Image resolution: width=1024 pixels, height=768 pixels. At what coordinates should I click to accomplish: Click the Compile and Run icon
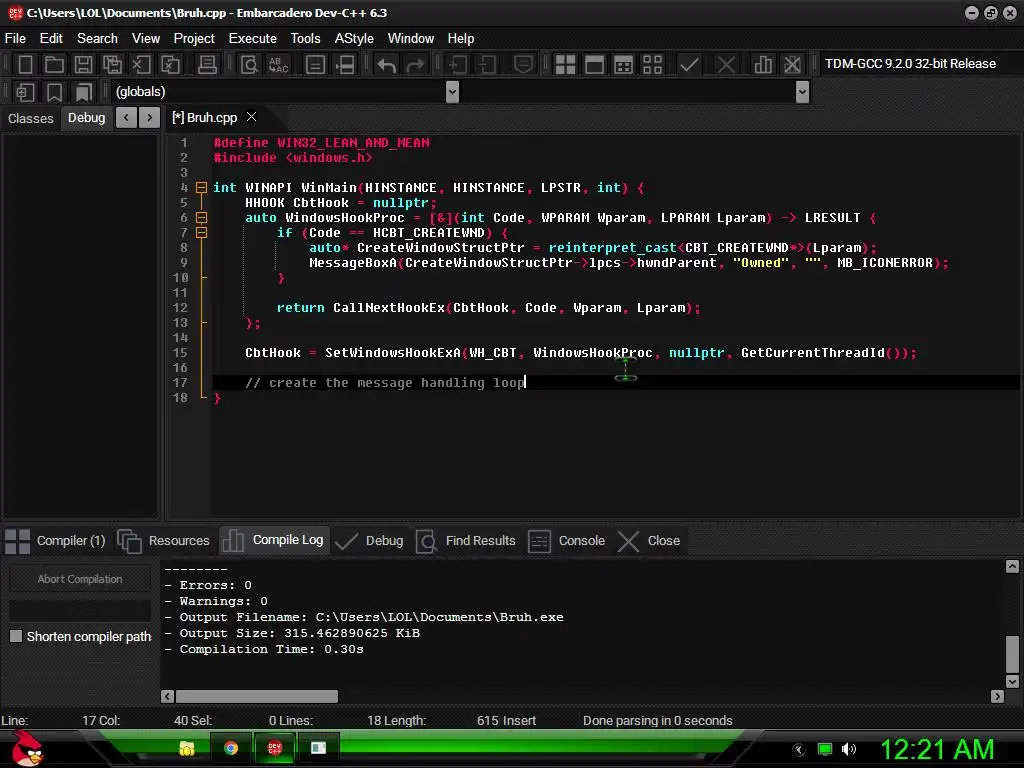coord(624,64)
